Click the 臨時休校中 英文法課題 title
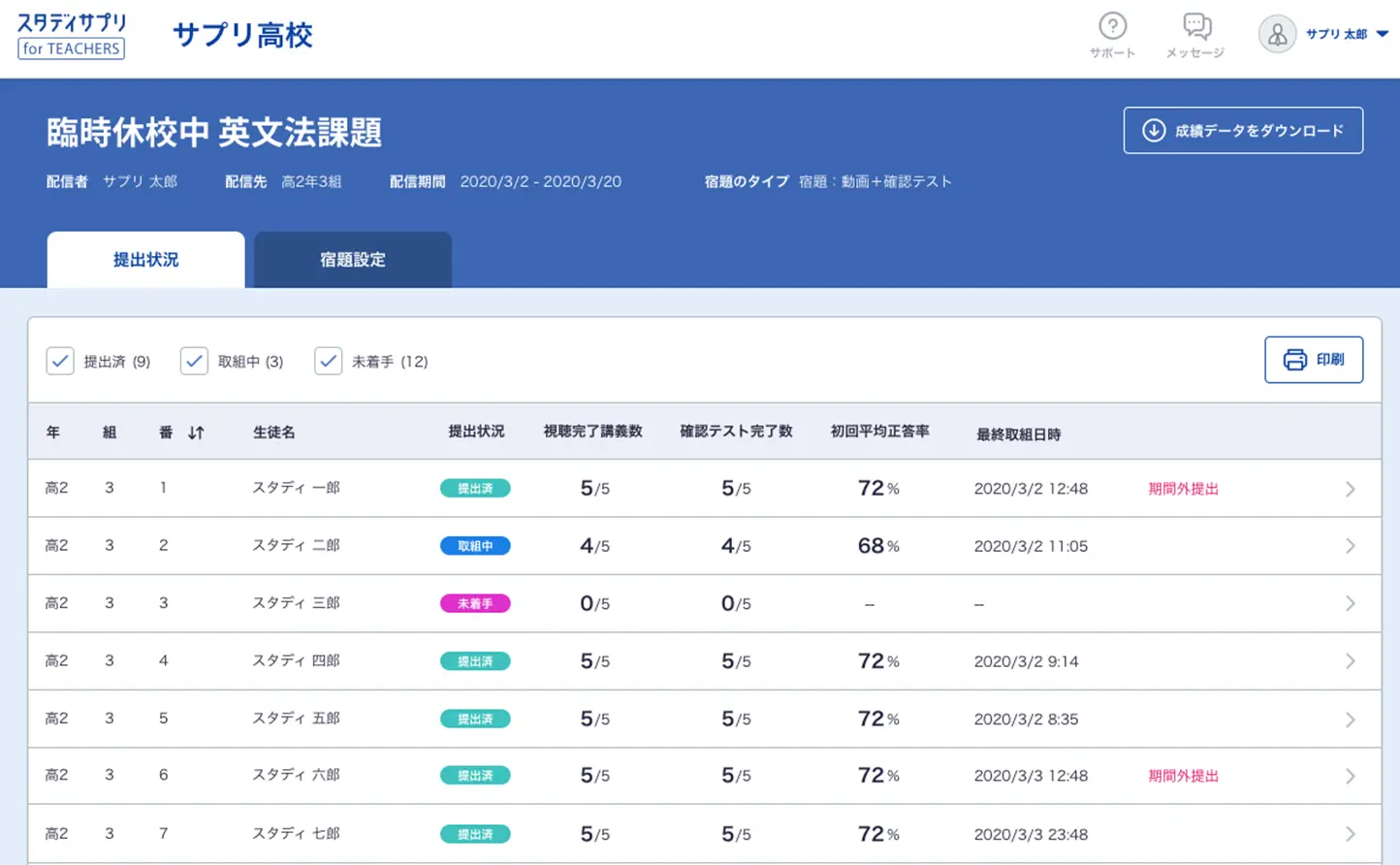 (x=214, y=132)
